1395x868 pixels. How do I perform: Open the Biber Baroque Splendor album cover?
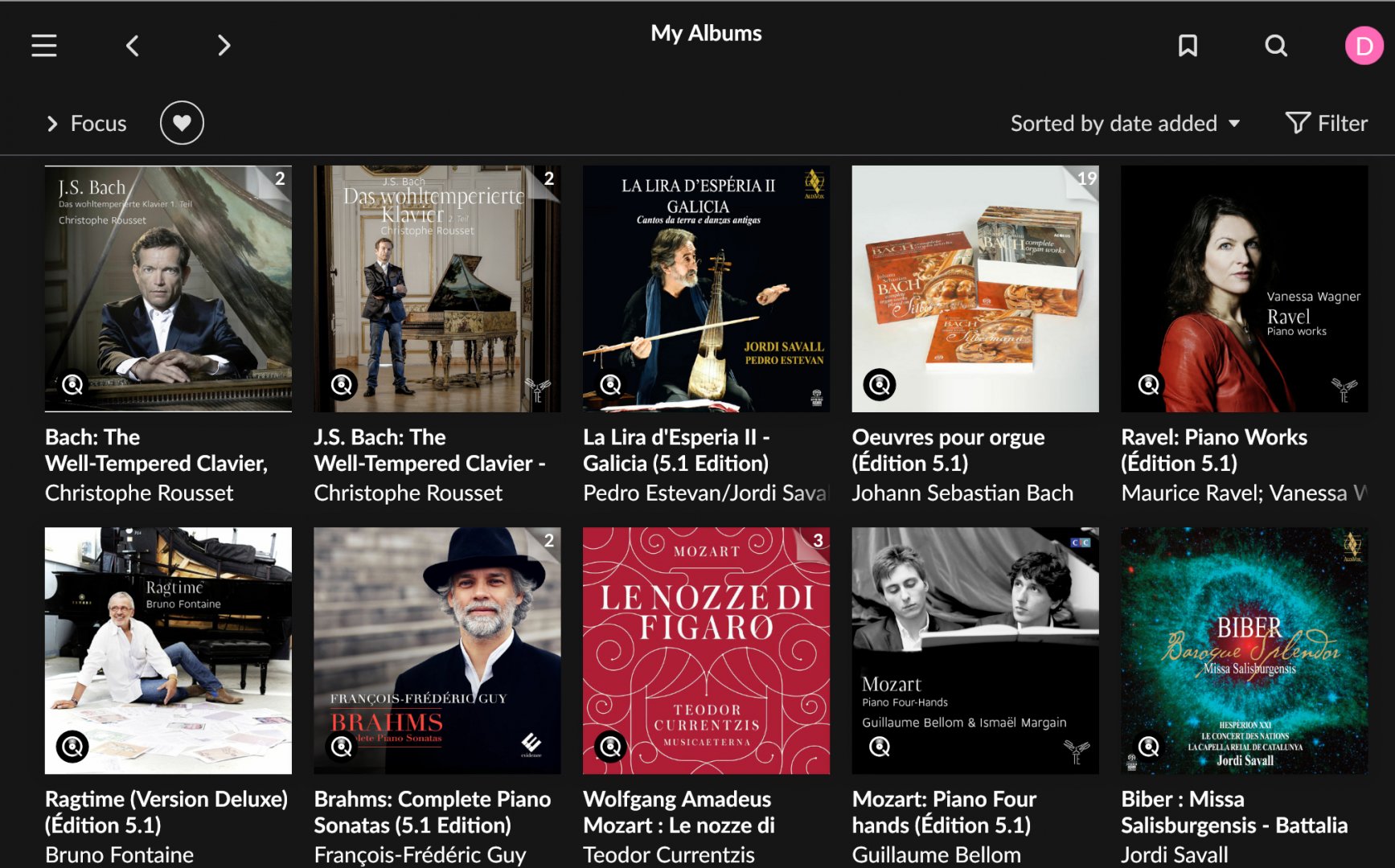tap(1244, 650)
